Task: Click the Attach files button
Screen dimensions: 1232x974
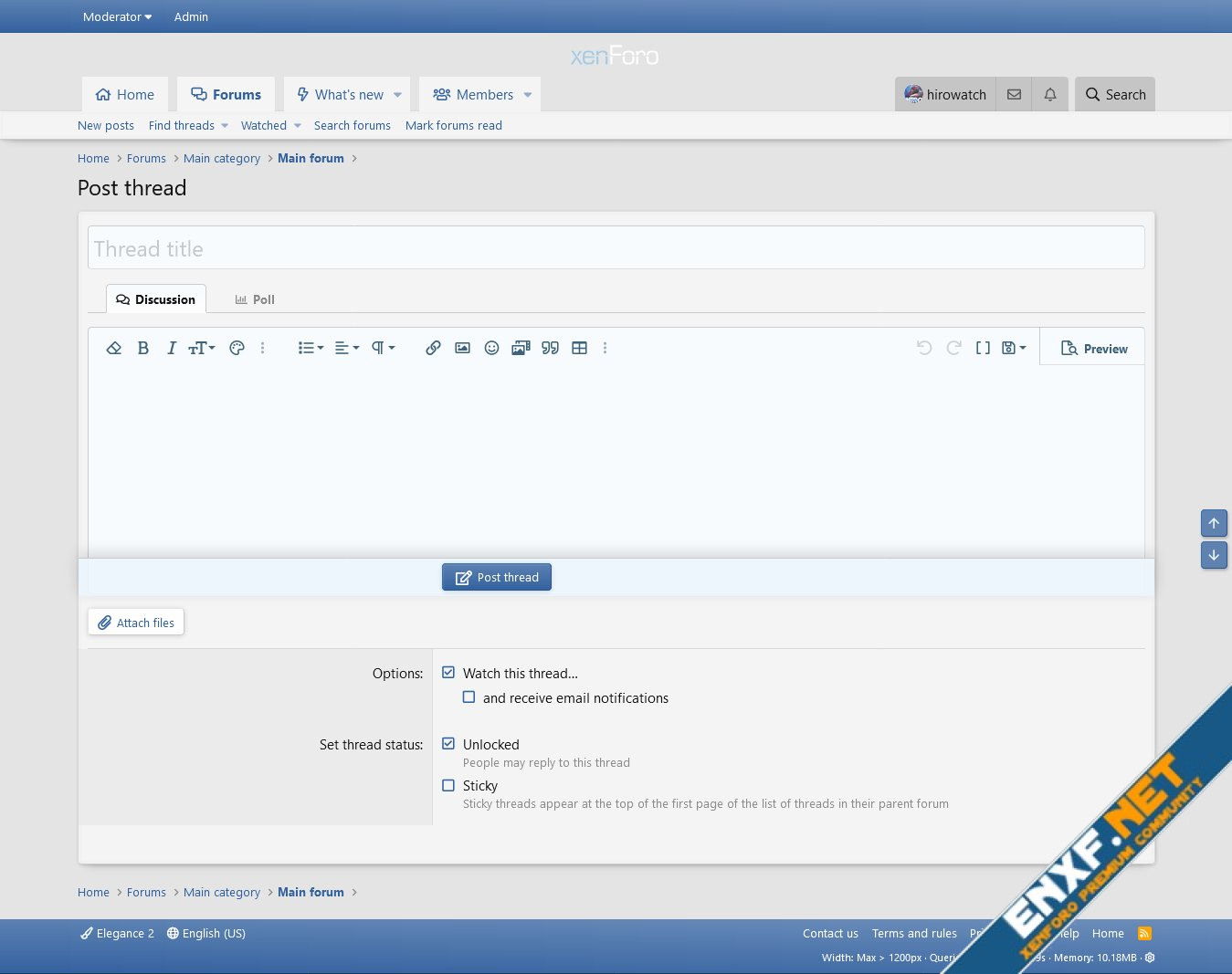Action: tap(136, 623)
